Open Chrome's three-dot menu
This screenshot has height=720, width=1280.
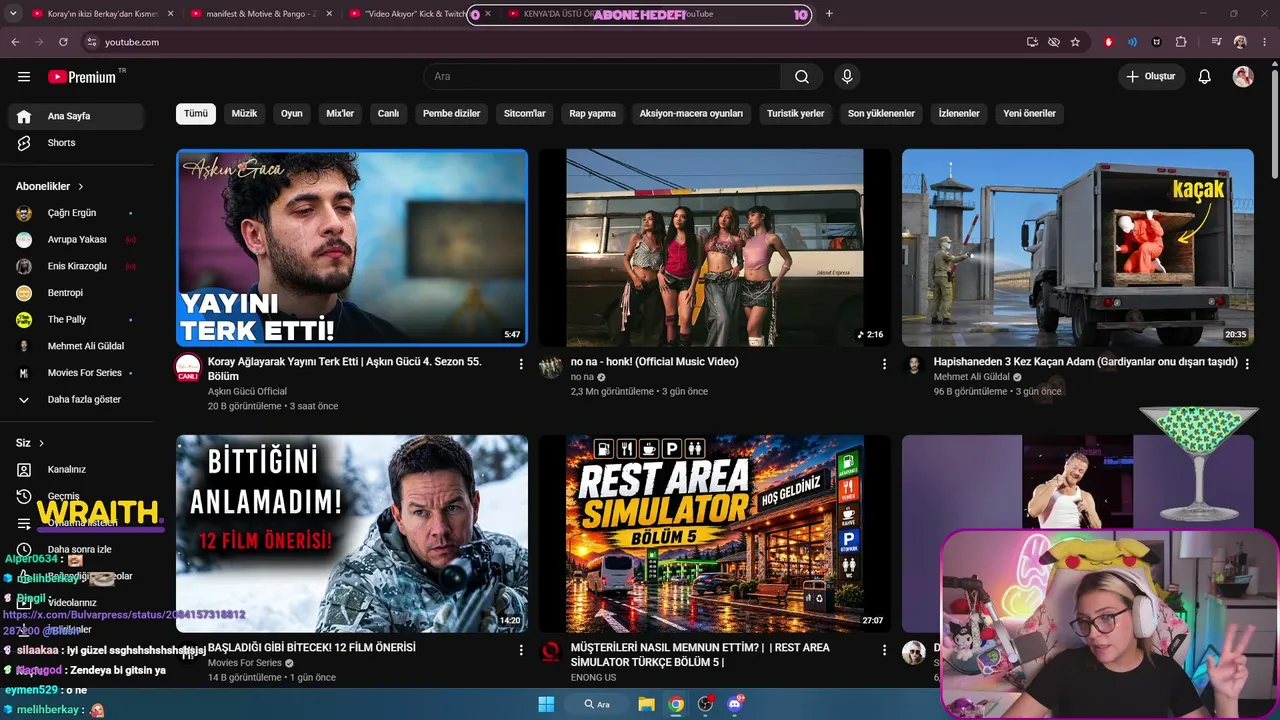coord(1264,42)
